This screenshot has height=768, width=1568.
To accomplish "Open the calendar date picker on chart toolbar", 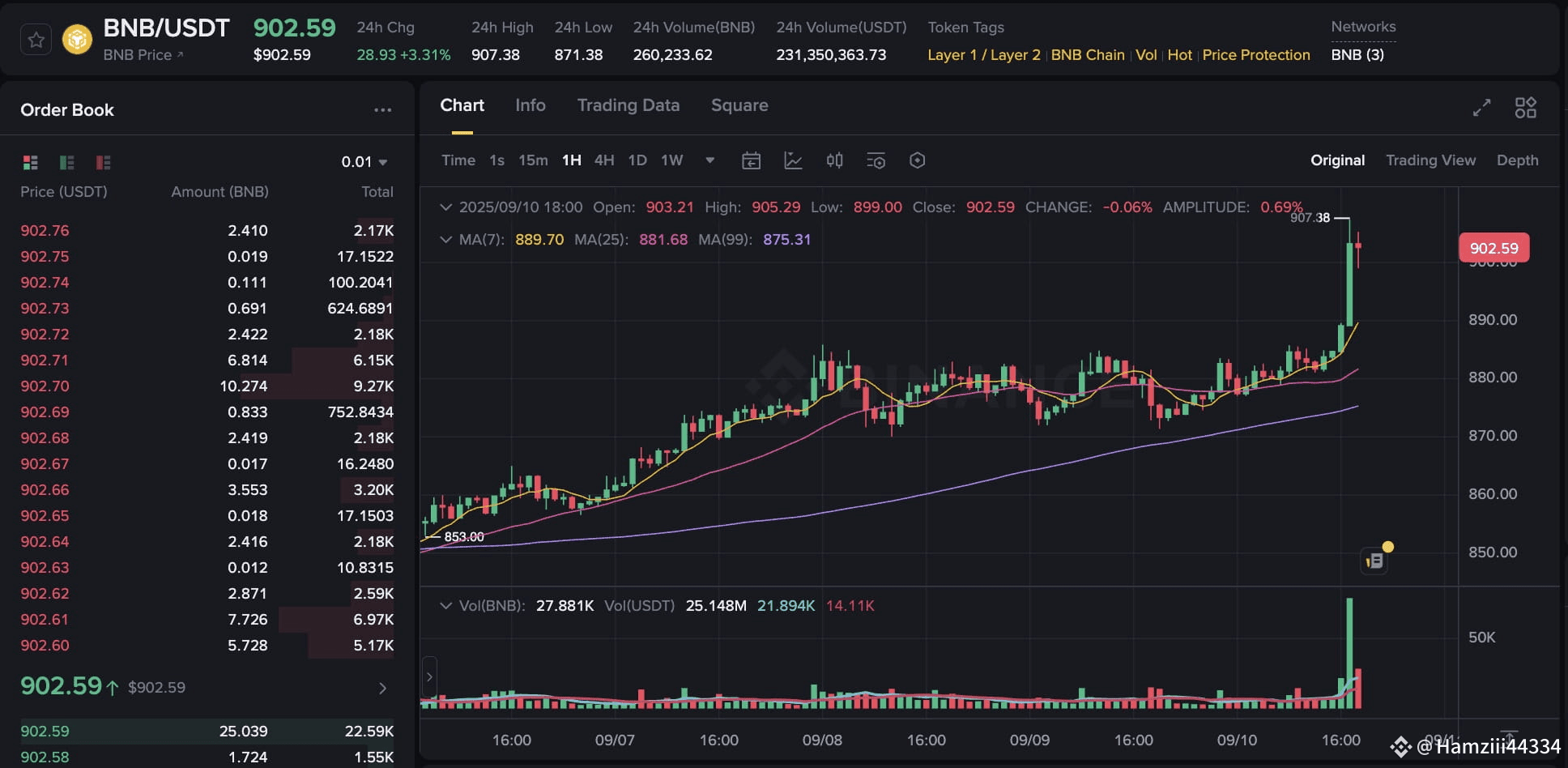I will pos(751,160).
